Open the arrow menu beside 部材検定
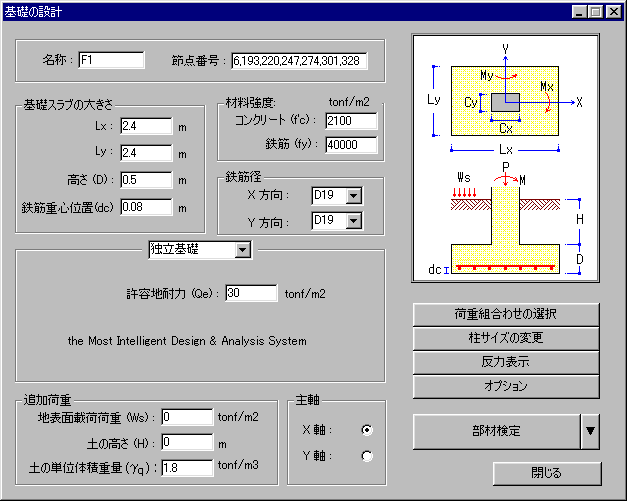627x501 pixels. tap(590, 431)
